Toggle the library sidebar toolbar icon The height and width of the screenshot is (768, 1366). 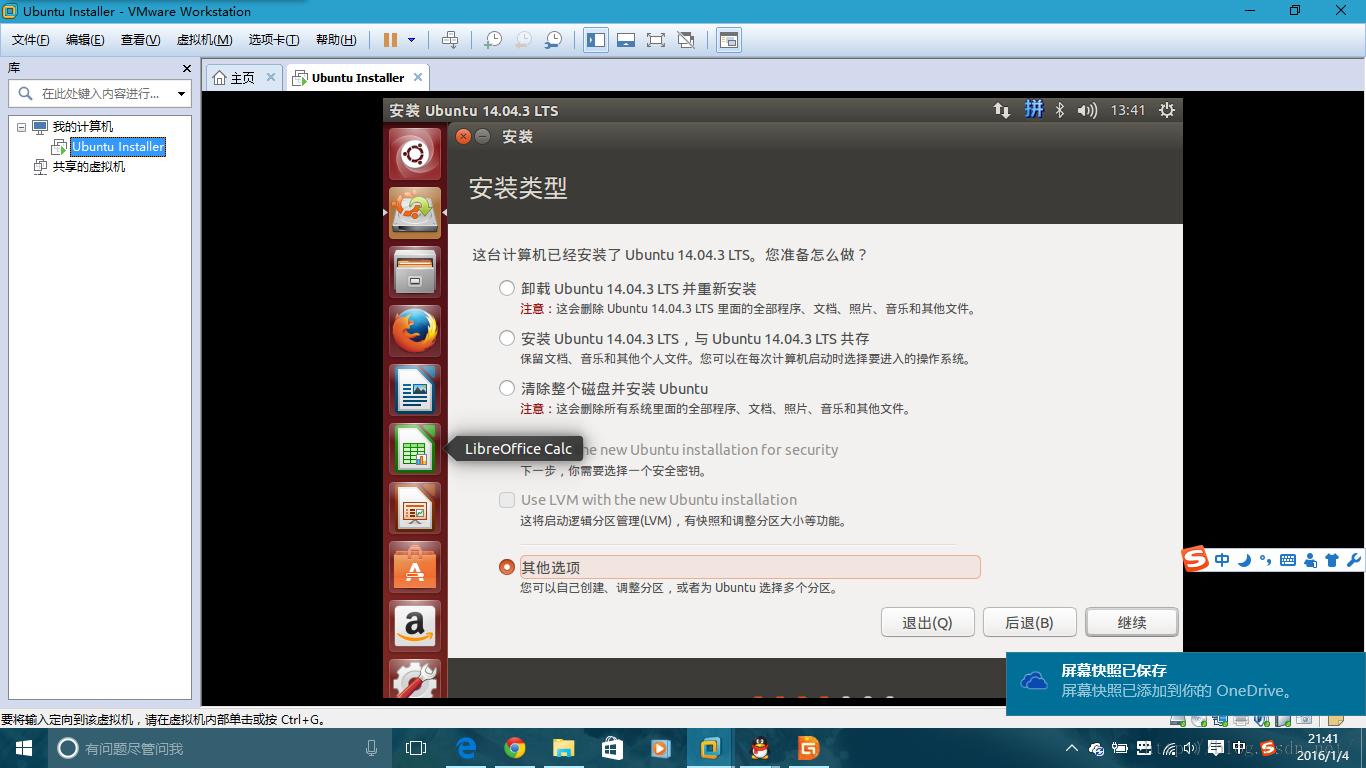pos(596,40)
